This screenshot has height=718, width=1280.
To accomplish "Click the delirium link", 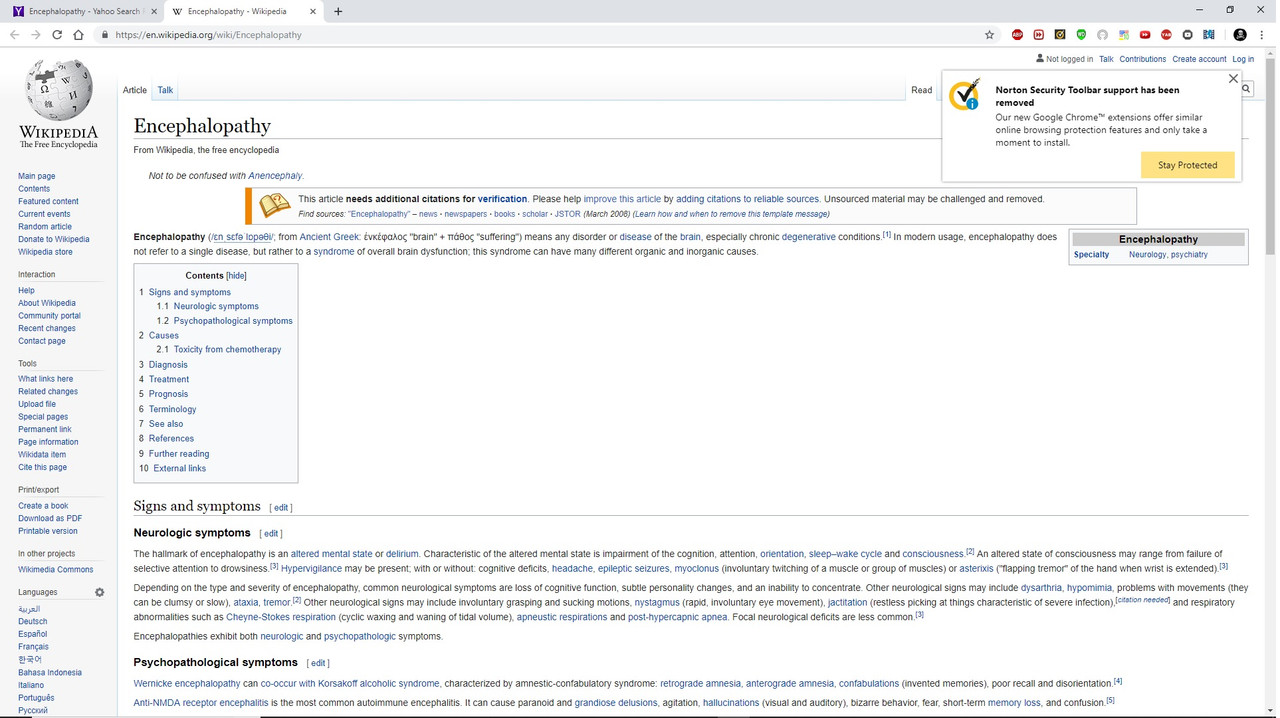I will pos(402,554).
